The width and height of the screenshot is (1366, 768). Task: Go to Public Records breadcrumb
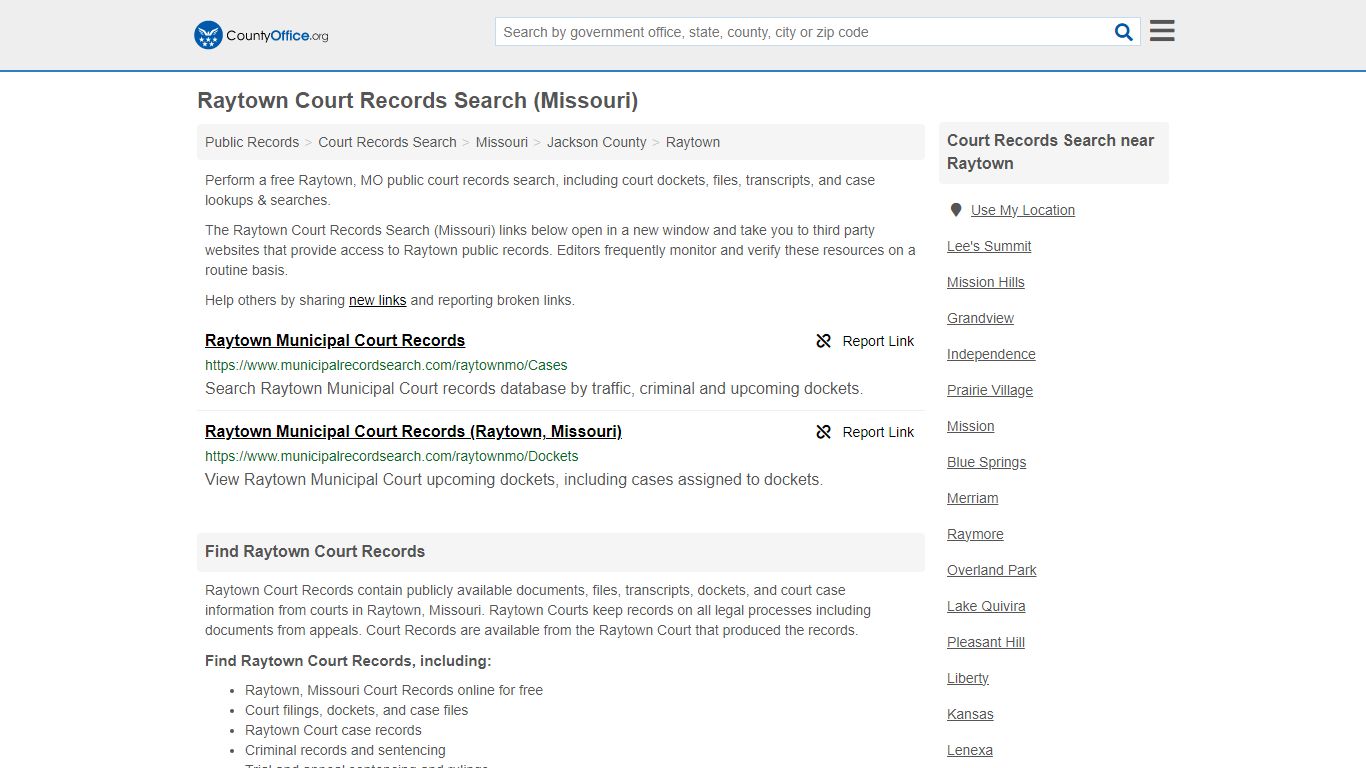(252, 142)
